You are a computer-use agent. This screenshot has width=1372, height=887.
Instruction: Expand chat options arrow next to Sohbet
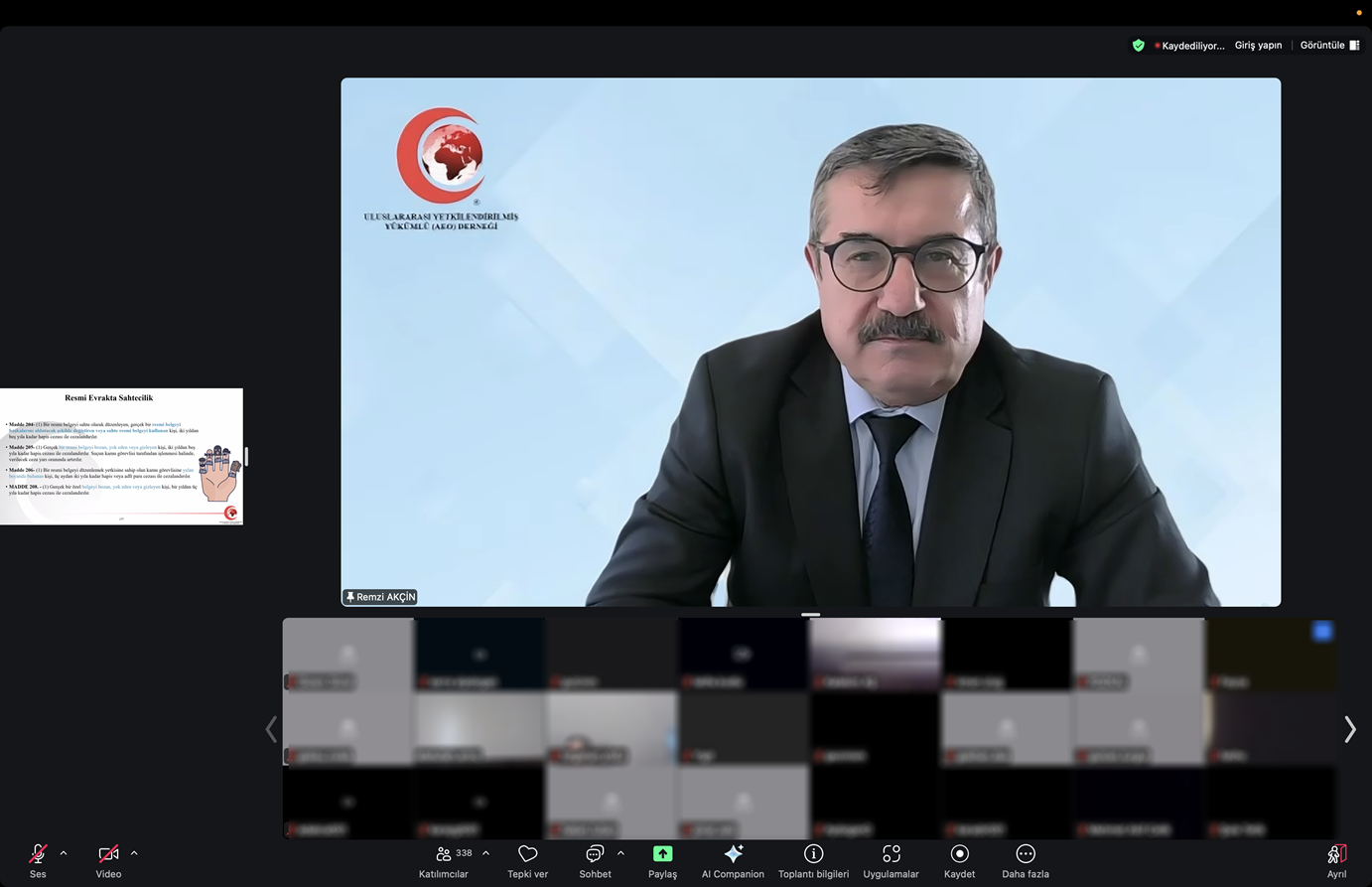621,853
